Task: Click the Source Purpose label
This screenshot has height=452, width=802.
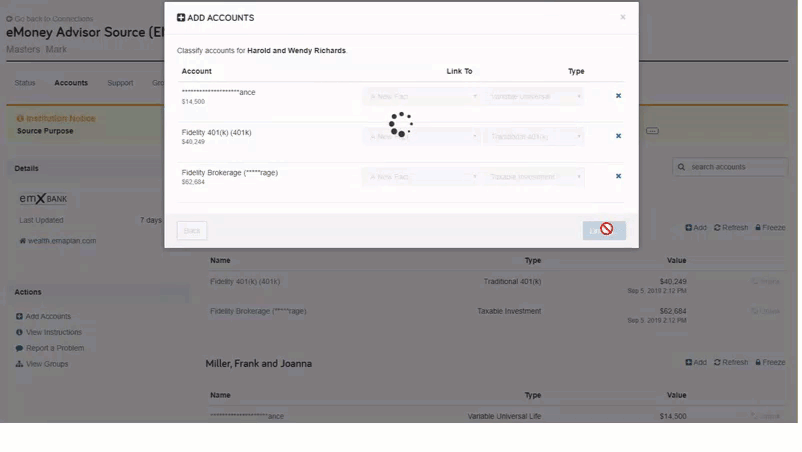Action: (x=45, y=131)
